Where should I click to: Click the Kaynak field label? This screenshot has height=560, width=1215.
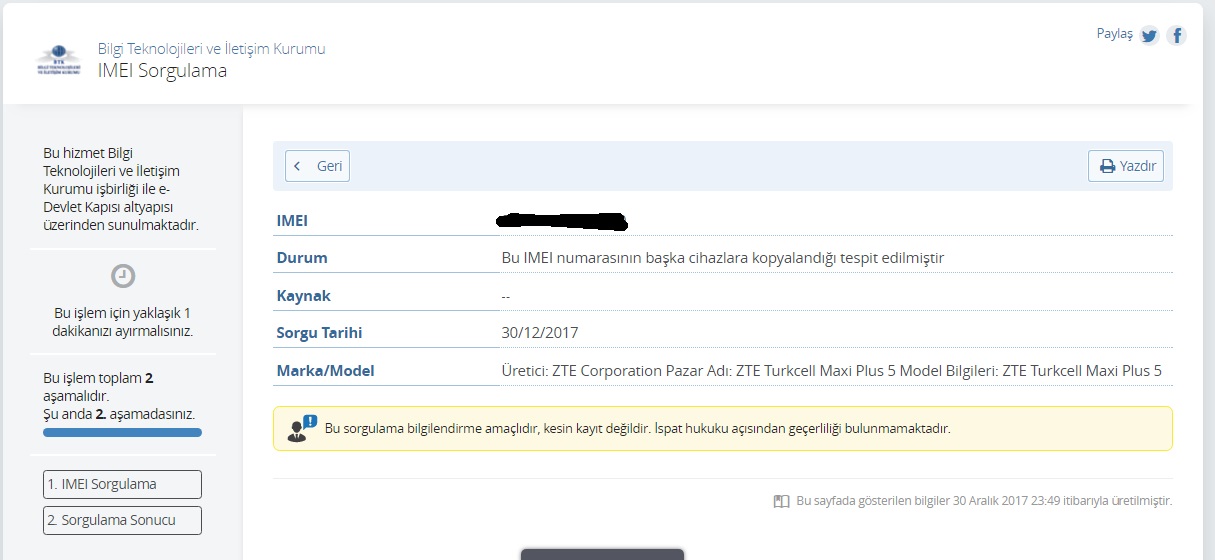(303, 296)
